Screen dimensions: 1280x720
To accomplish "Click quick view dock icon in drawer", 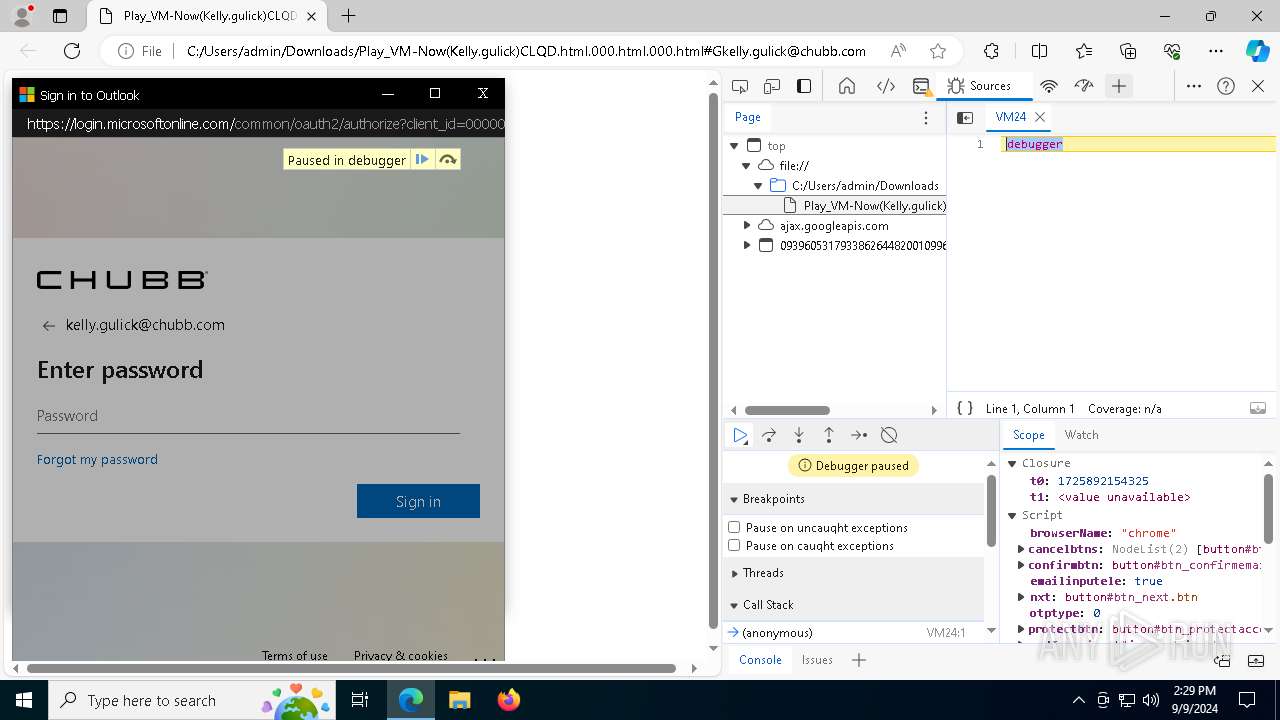I will point(1222,660).
